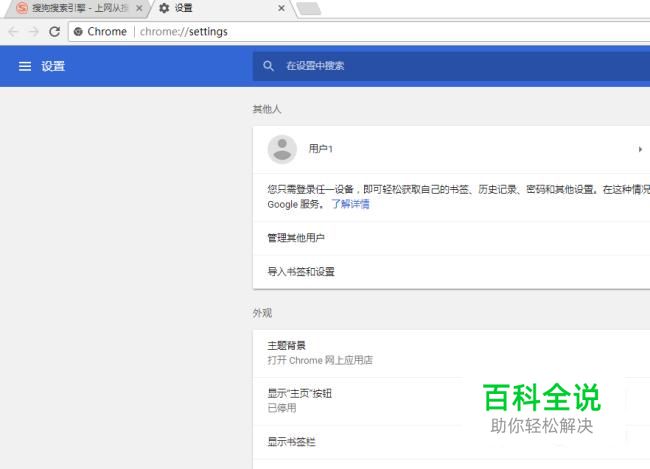The height and width of the screenshot is (469, 650).
Task: Click the 外观 section heading
Action: point(262,313)
